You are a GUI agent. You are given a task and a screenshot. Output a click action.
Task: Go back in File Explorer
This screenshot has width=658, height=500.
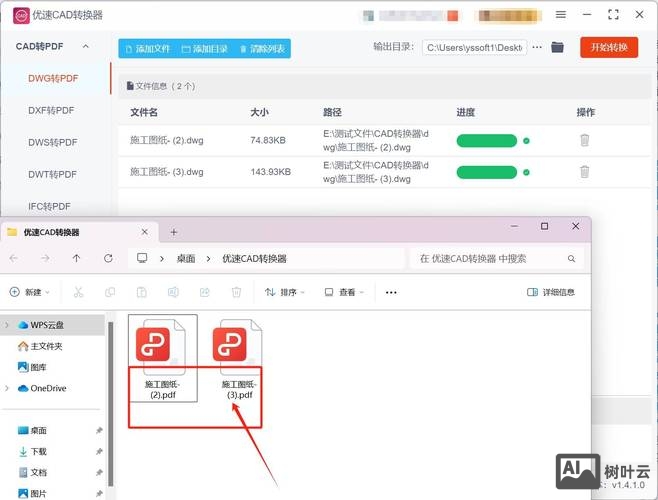13,258
